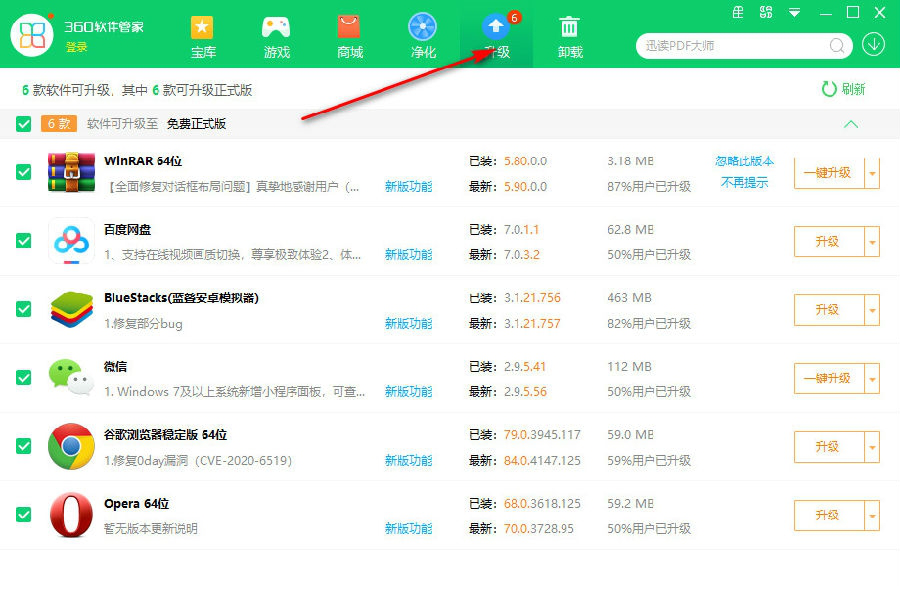Open 新版功能 link for BlueStacks
900x609 pixels.
(x=408, y=323)
